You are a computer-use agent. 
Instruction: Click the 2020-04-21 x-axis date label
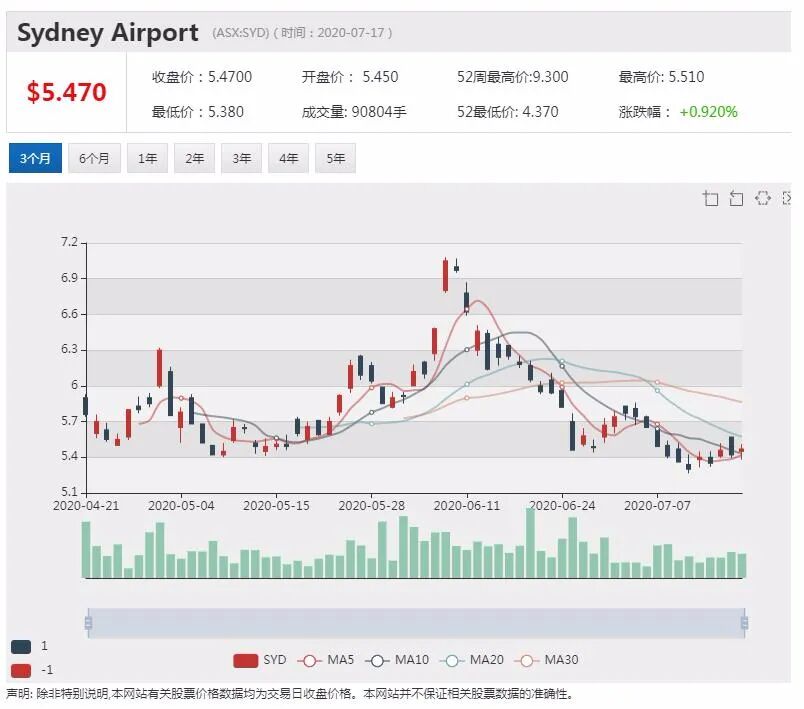pos(86,506)
